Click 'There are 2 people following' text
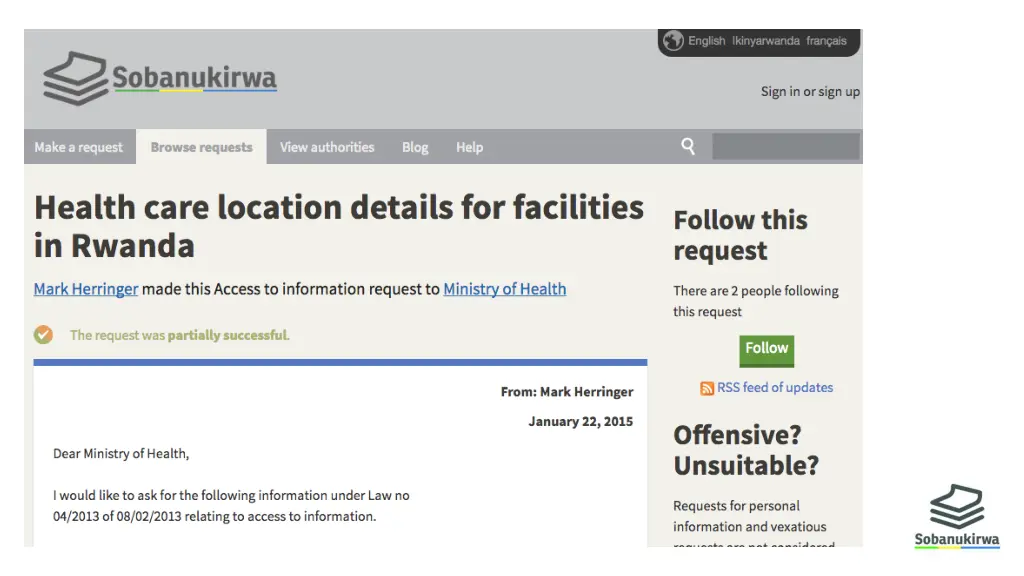 pos(756,291)
